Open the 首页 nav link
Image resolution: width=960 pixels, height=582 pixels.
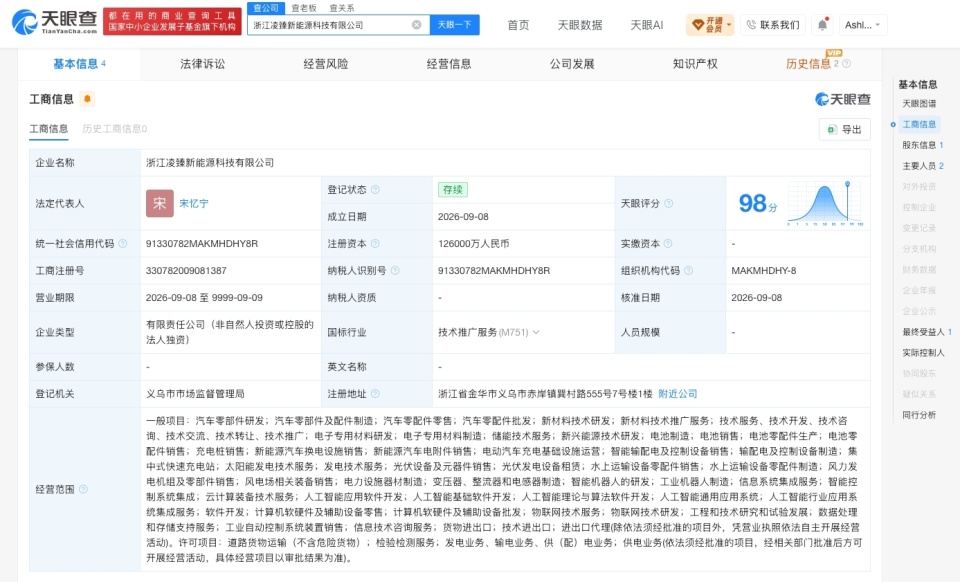tap(518, 25)
